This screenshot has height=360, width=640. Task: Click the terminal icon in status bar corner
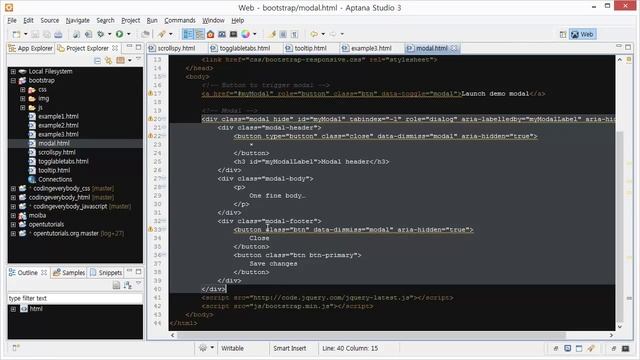(625, 348)
